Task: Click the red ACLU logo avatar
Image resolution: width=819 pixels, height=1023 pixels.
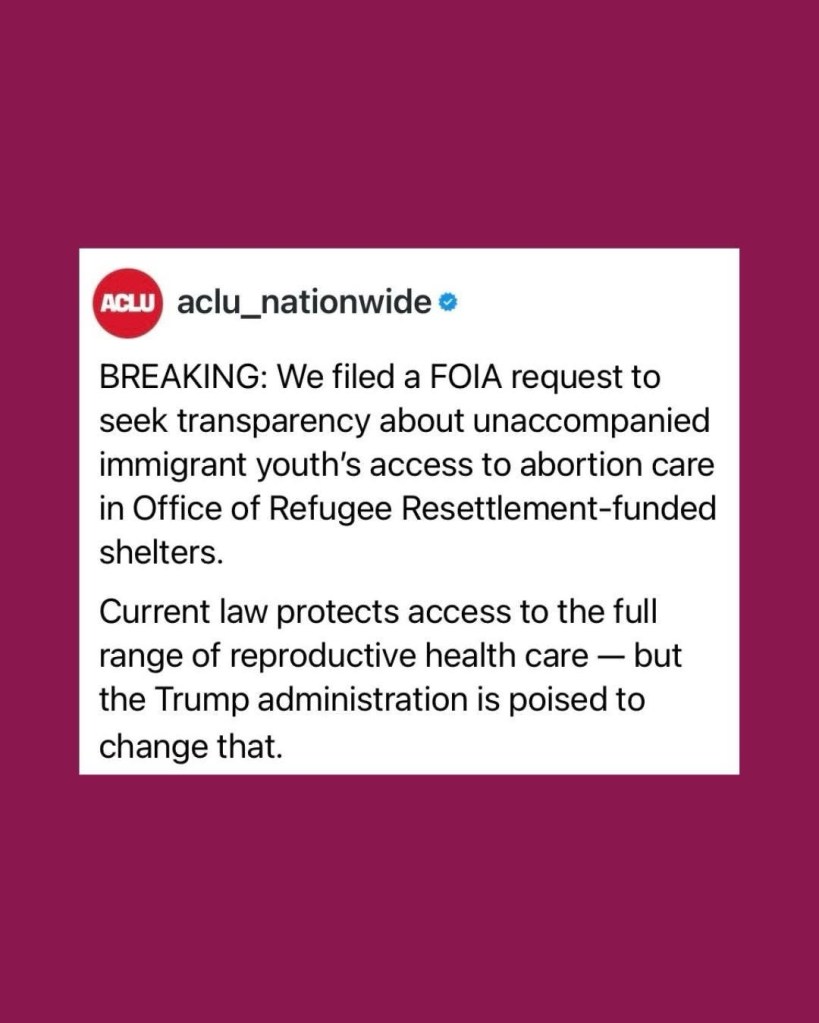Action: point(127,301)
